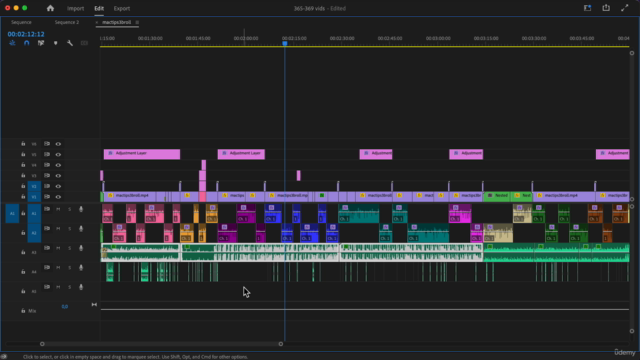Open panel menu beside mactips3broll tab
The image size is (640, 360).
point(137,22)
